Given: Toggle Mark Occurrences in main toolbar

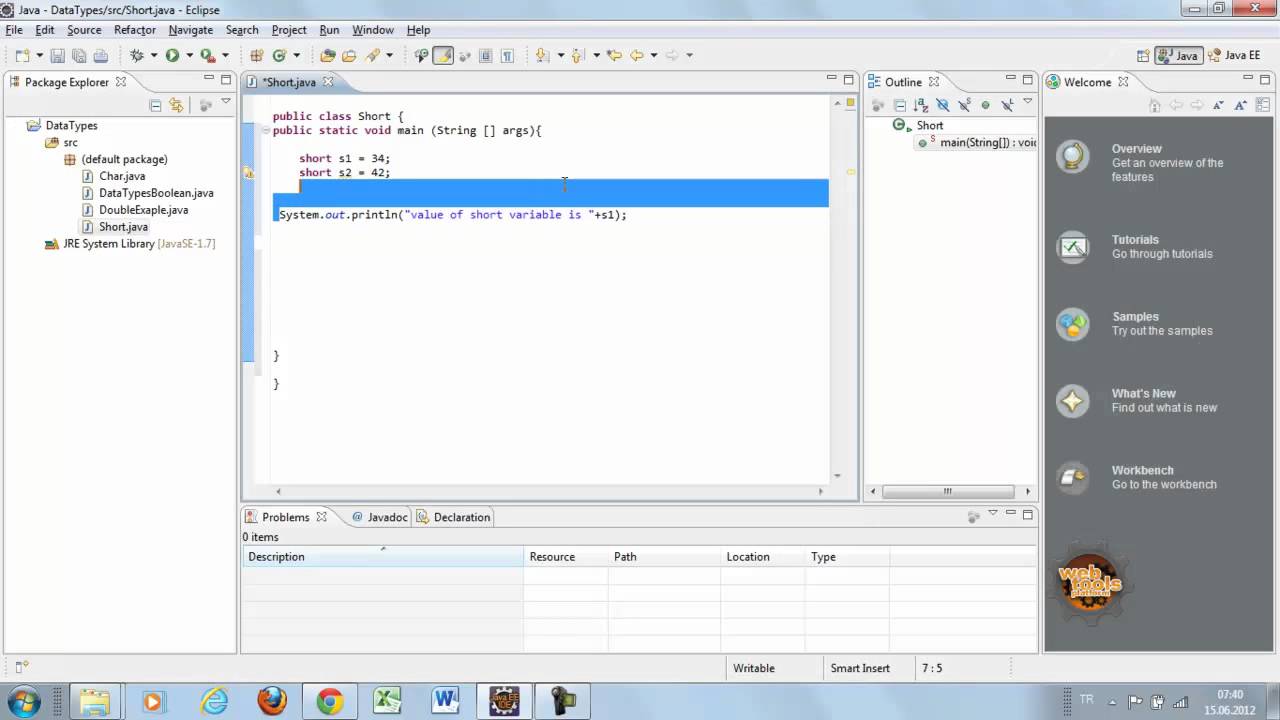Looking at the screenshot, I should pyautogui.click(x=443, y=56).
